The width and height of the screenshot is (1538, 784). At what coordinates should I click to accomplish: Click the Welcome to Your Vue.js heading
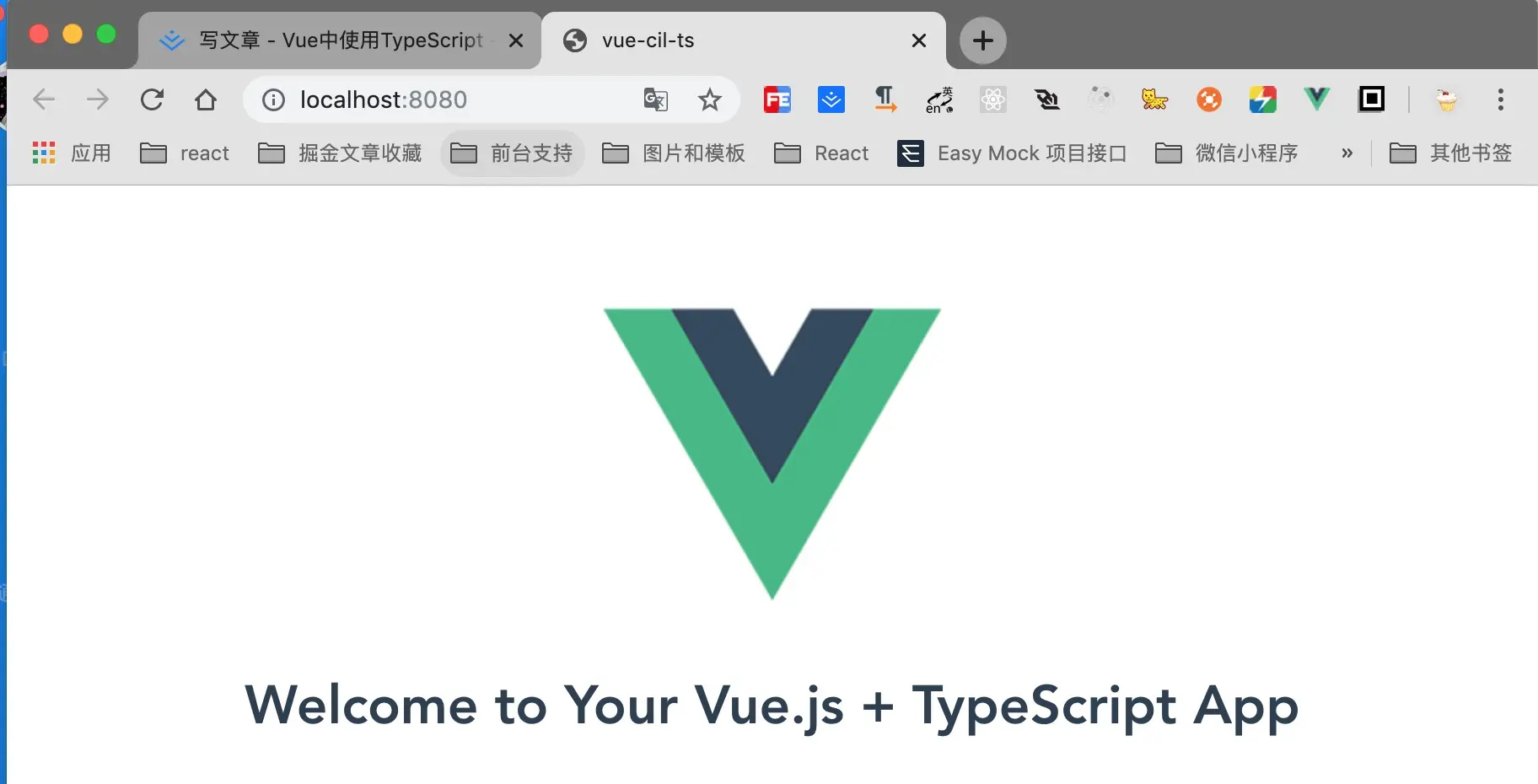tap(772, 706)
